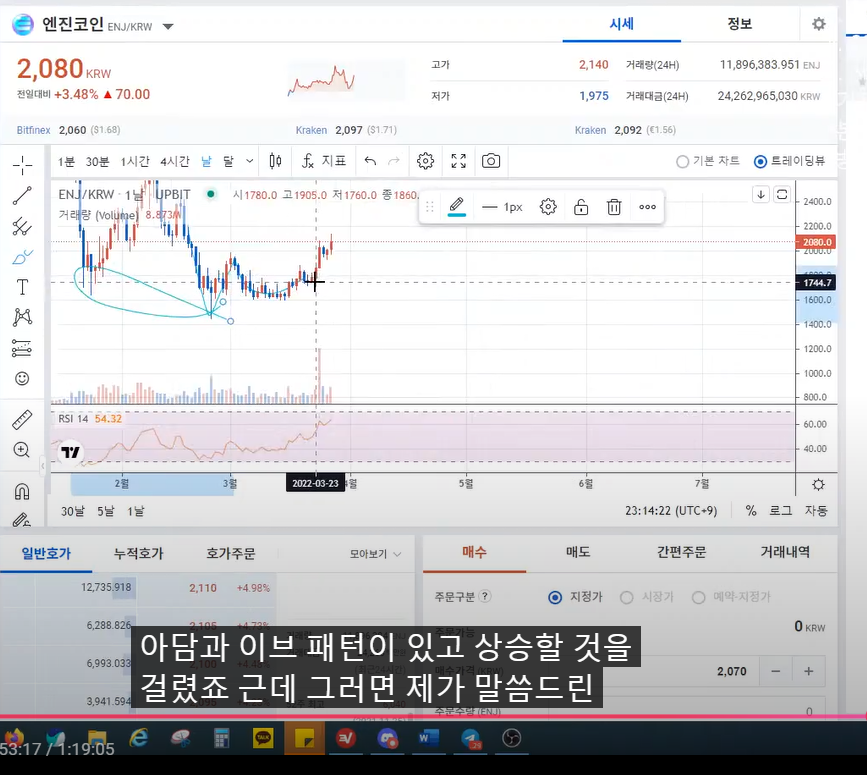Image resolution: width=867 pixels, height=775 pixels.
Task: Open the forecasting and measurement tools
Action: click(22, 348)
